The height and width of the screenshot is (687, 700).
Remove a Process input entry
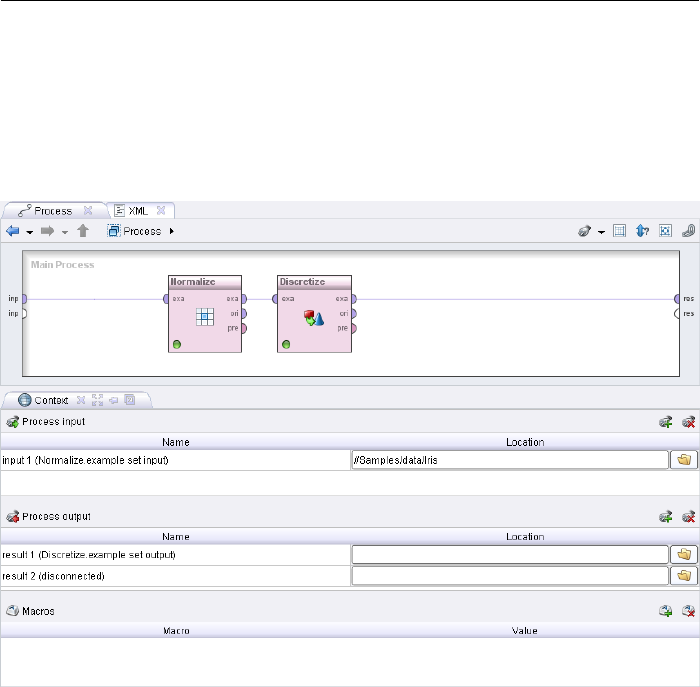point(688,422)
